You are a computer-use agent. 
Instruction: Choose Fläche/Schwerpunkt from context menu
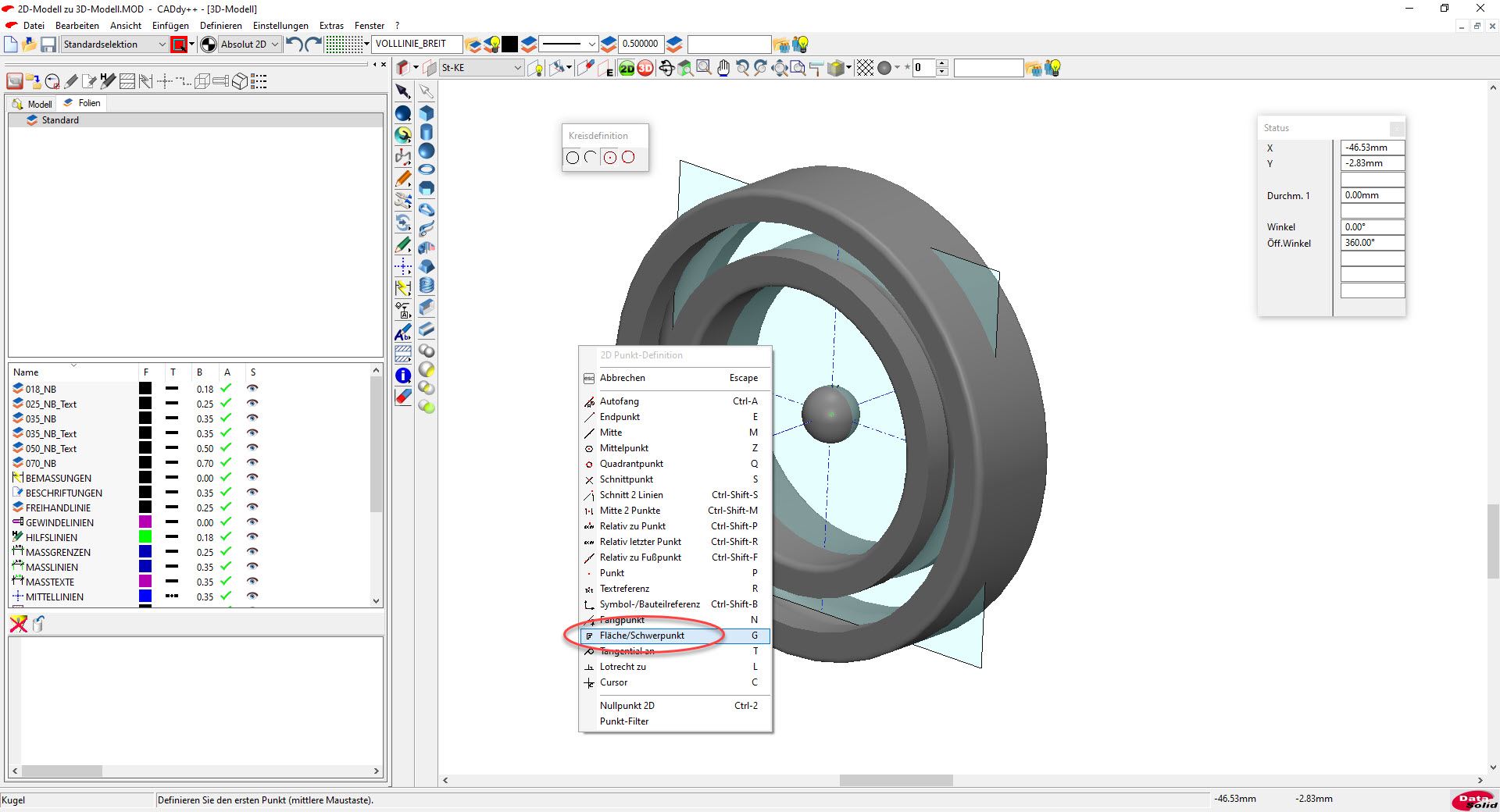641,636
